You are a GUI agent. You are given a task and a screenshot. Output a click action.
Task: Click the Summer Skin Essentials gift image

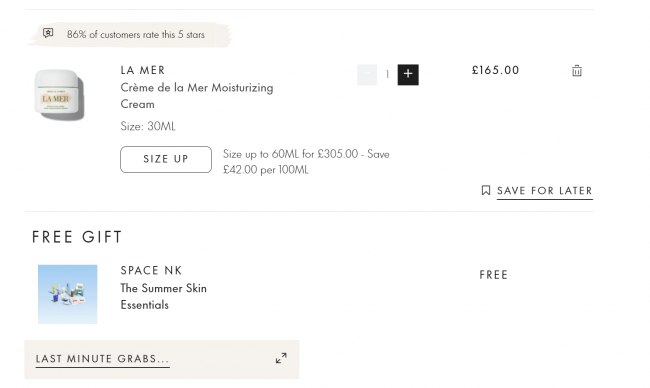[x=68, y=294]
